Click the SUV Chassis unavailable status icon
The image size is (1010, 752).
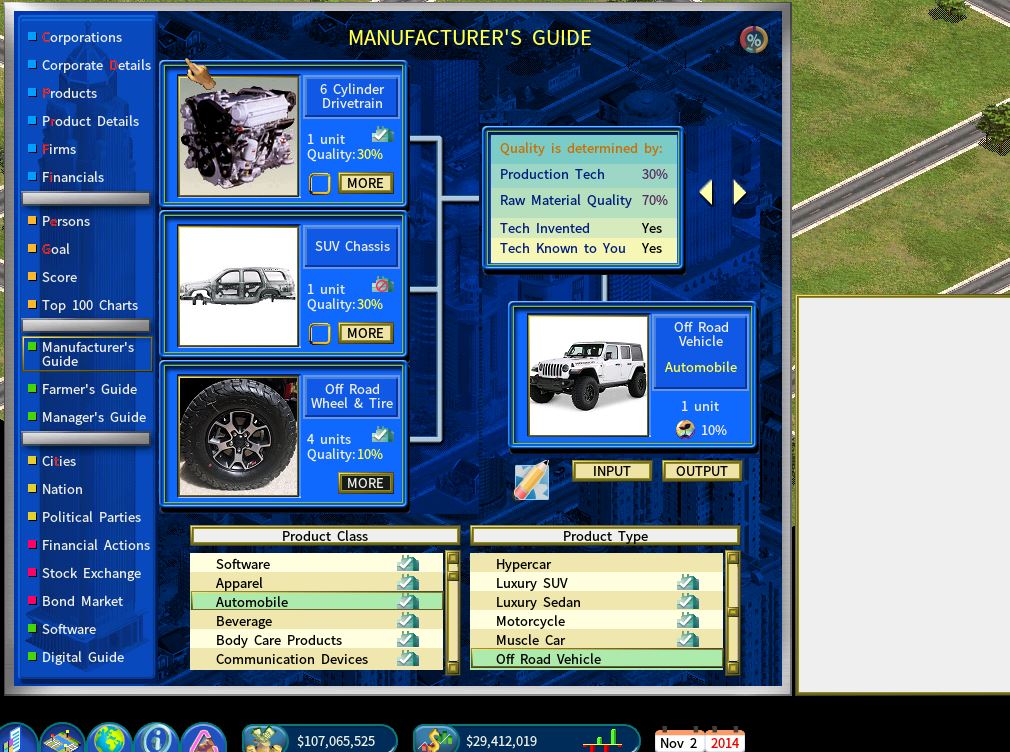pos(383,285)
